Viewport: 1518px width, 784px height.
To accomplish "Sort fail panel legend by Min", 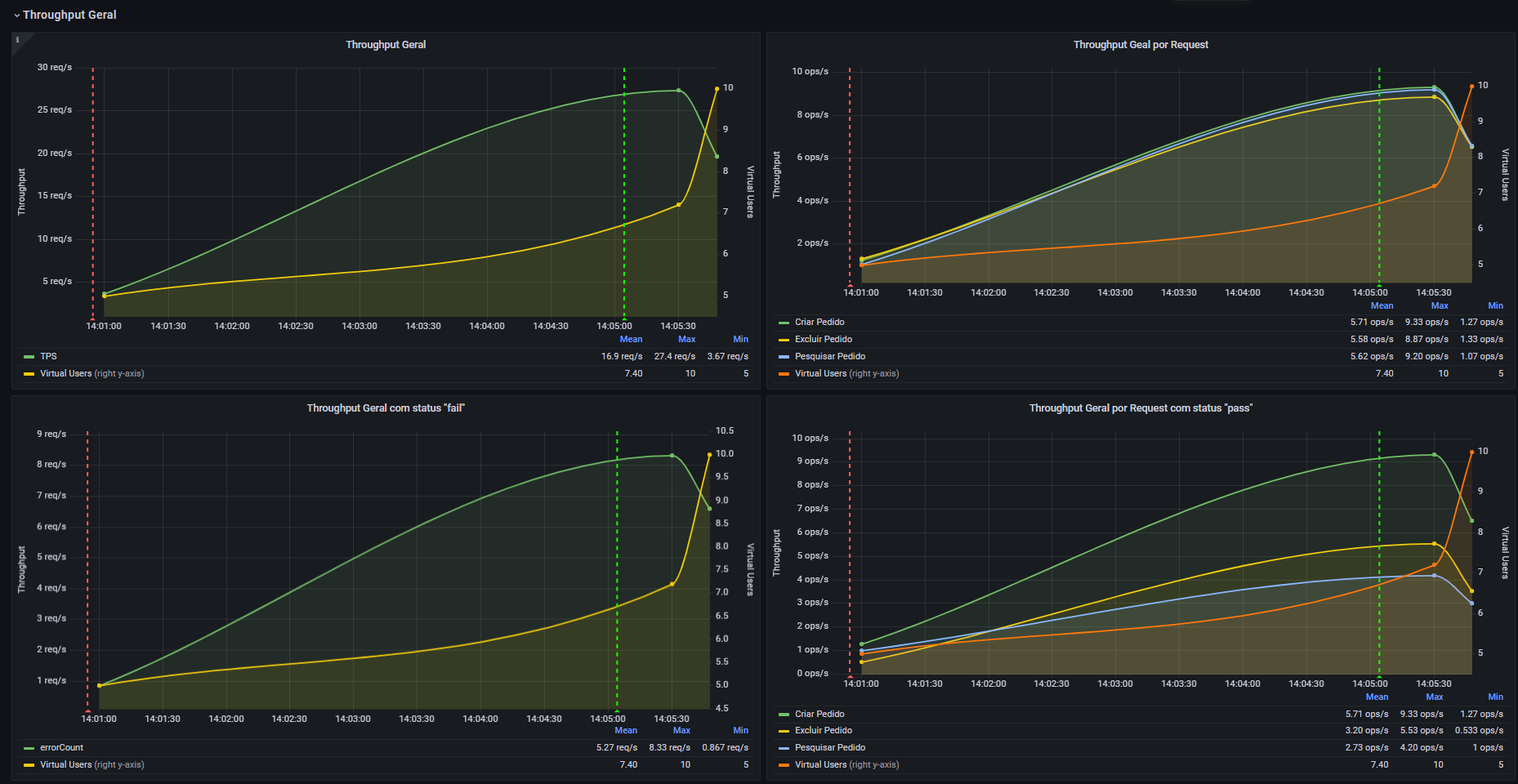I will pyautogui.click(x=740, y=730).
